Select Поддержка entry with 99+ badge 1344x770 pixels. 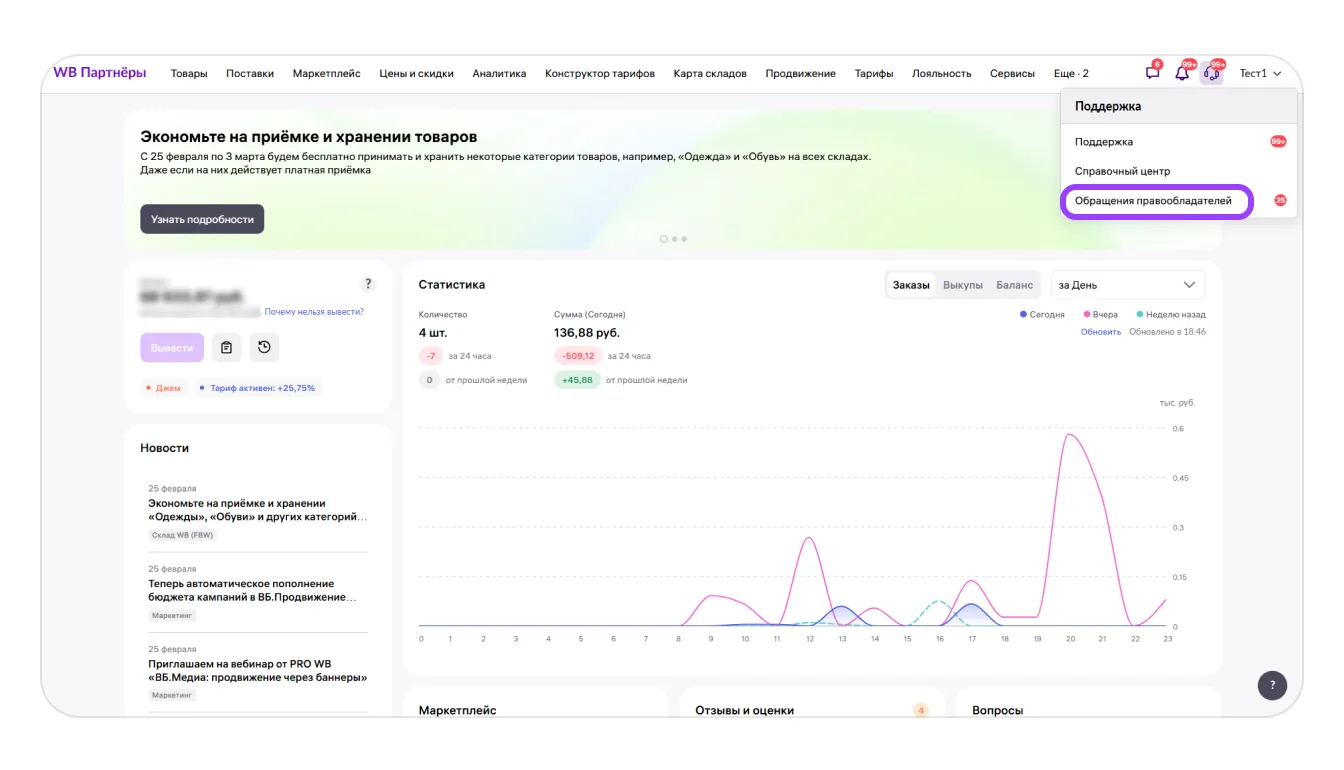point(1178,142)
